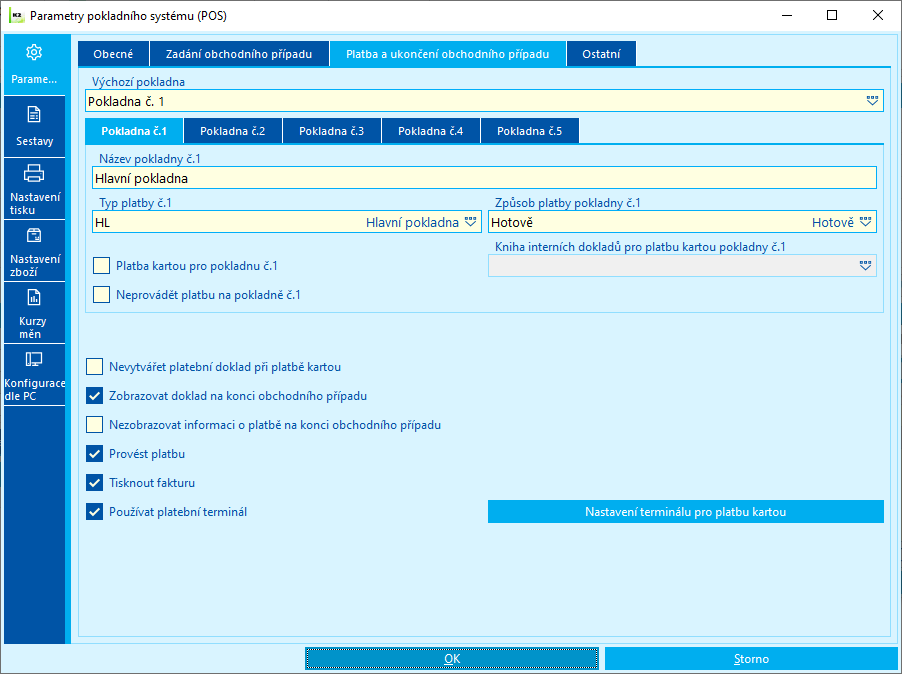Click the Hotově value in Způsob platby field

point(511,223)
